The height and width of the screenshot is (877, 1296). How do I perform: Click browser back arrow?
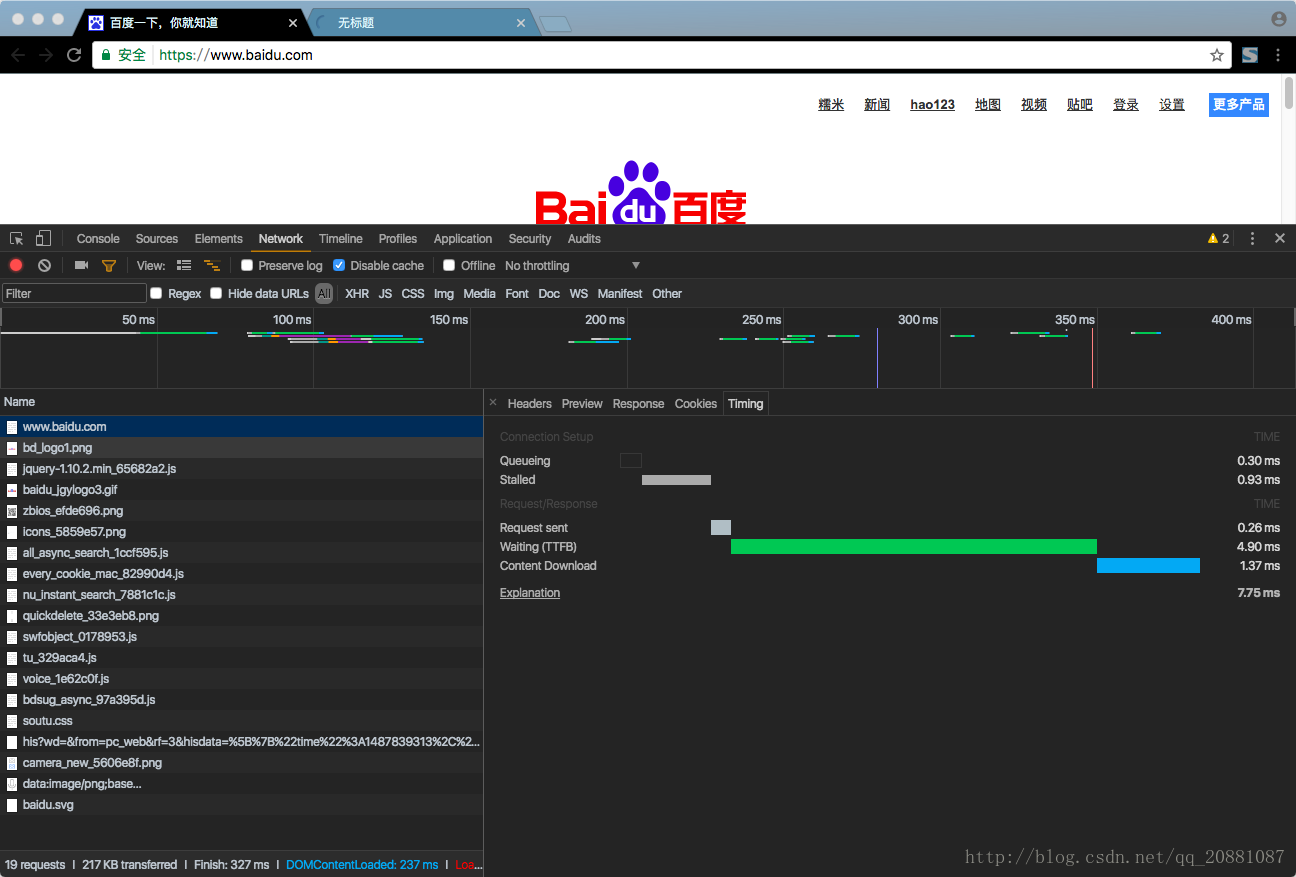pyautogui.click(x=17, y=55)
